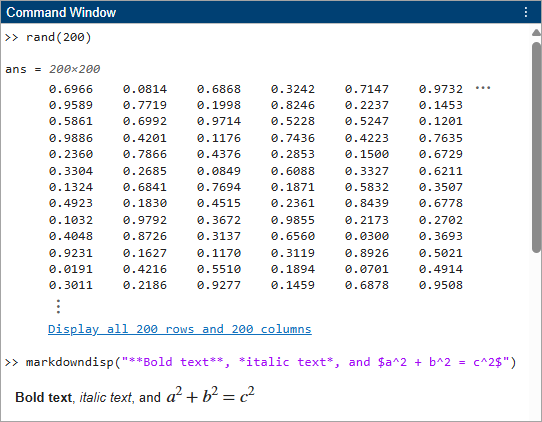Image resolution: width=542 pixels, height=422 pixels.
Task: Select matrix value 0.4923
Action: tap(71, 203)
